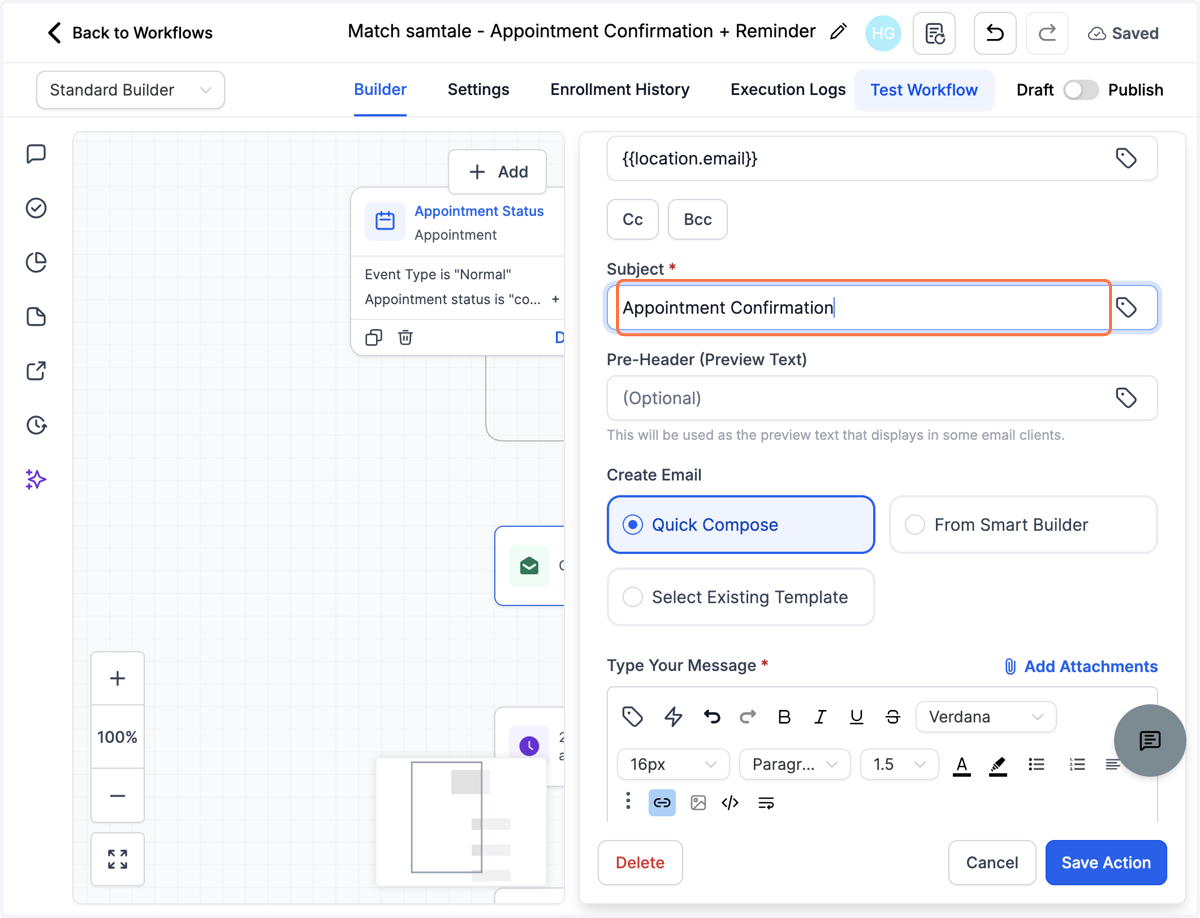Click the lightning bolt trigger link icon
1200x918 pixels.
(x=673, y=716)
